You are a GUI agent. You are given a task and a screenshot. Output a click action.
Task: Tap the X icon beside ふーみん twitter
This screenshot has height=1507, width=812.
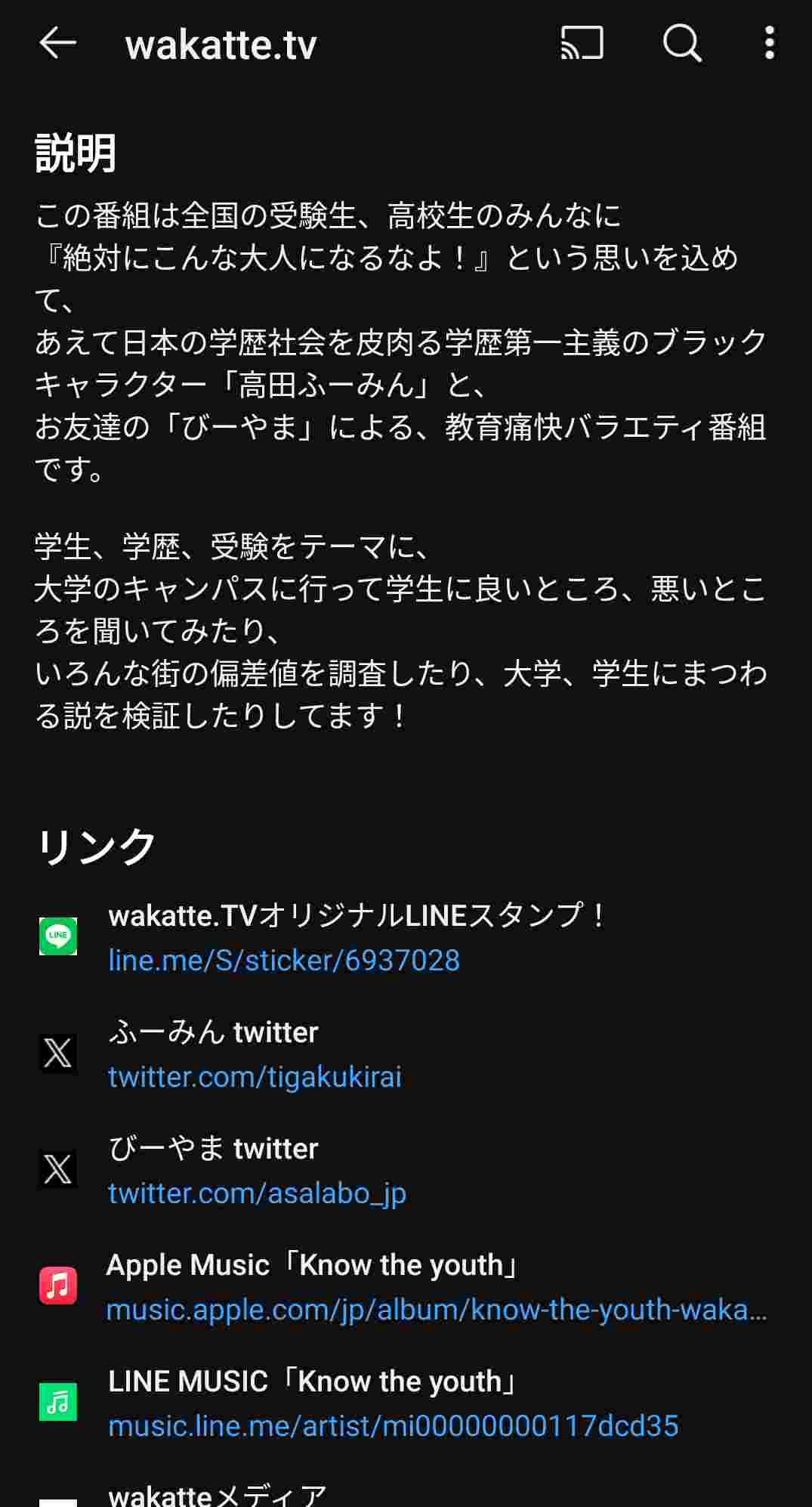pyautogui.click(x=58, y=1053)
